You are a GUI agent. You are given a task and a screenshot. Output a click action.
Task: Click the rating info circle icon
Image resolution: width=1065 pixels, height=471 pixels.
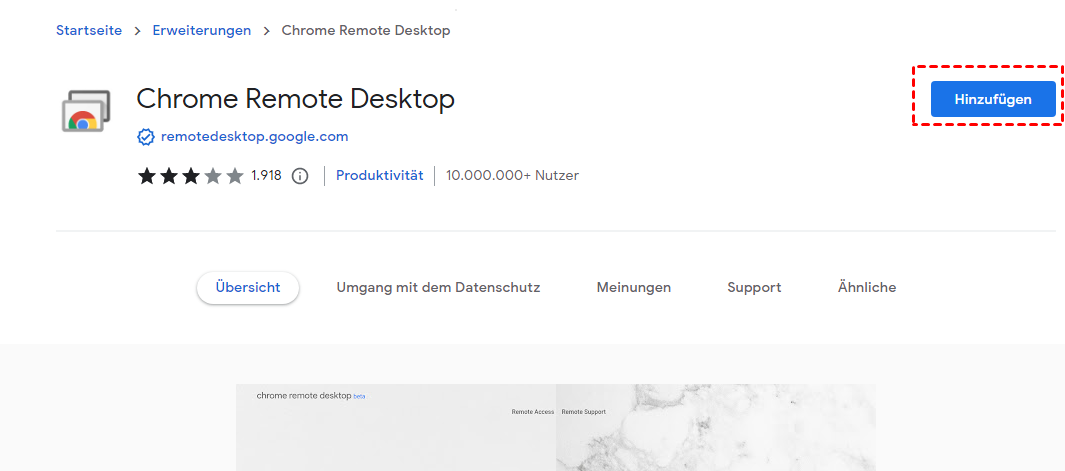pos(300,176)
